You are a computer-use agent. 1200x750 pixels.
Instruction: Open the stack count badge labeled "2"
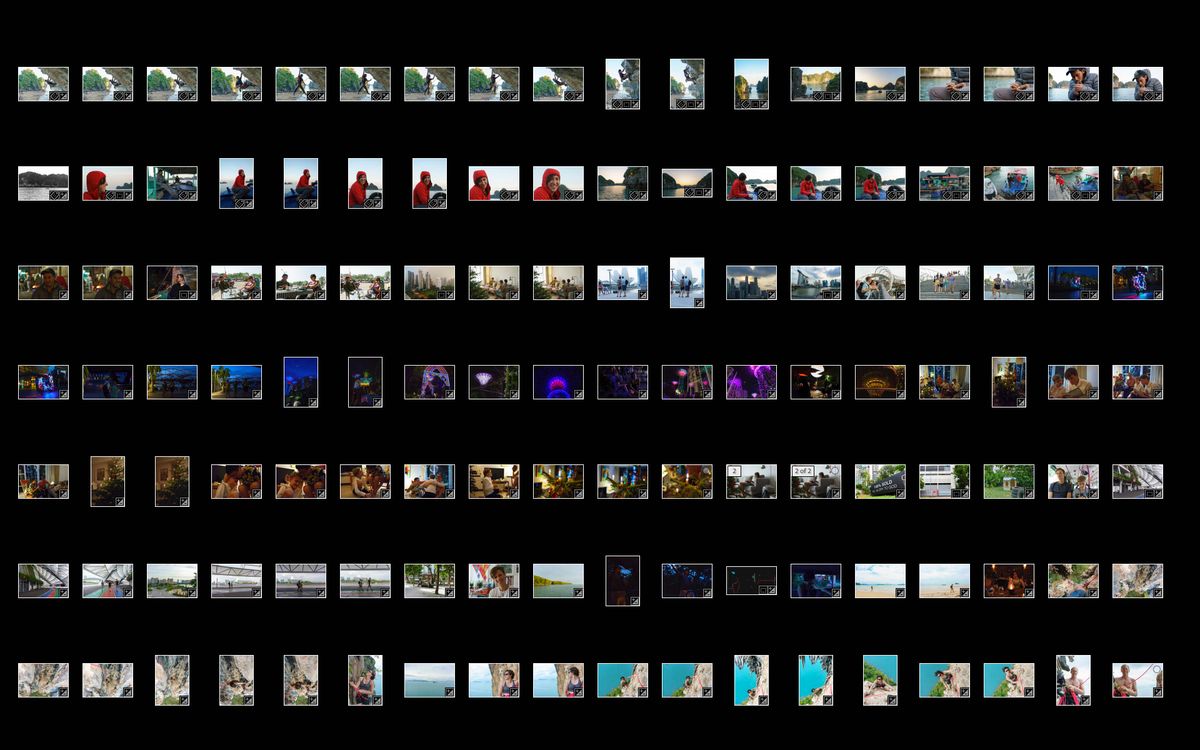734,471
